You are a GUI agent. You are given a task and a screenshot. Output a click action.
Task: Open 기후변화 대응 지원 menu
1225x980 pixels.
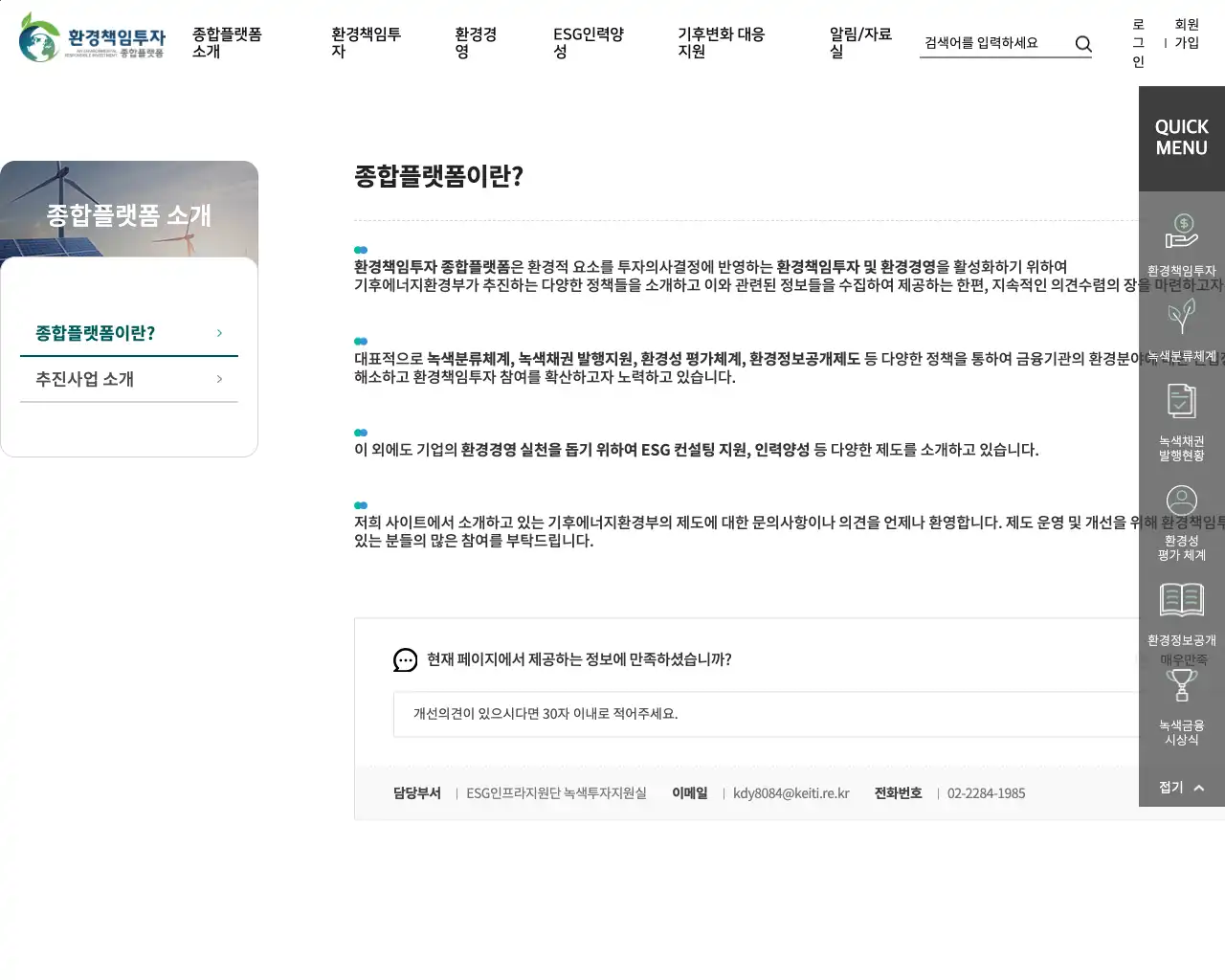721,43
